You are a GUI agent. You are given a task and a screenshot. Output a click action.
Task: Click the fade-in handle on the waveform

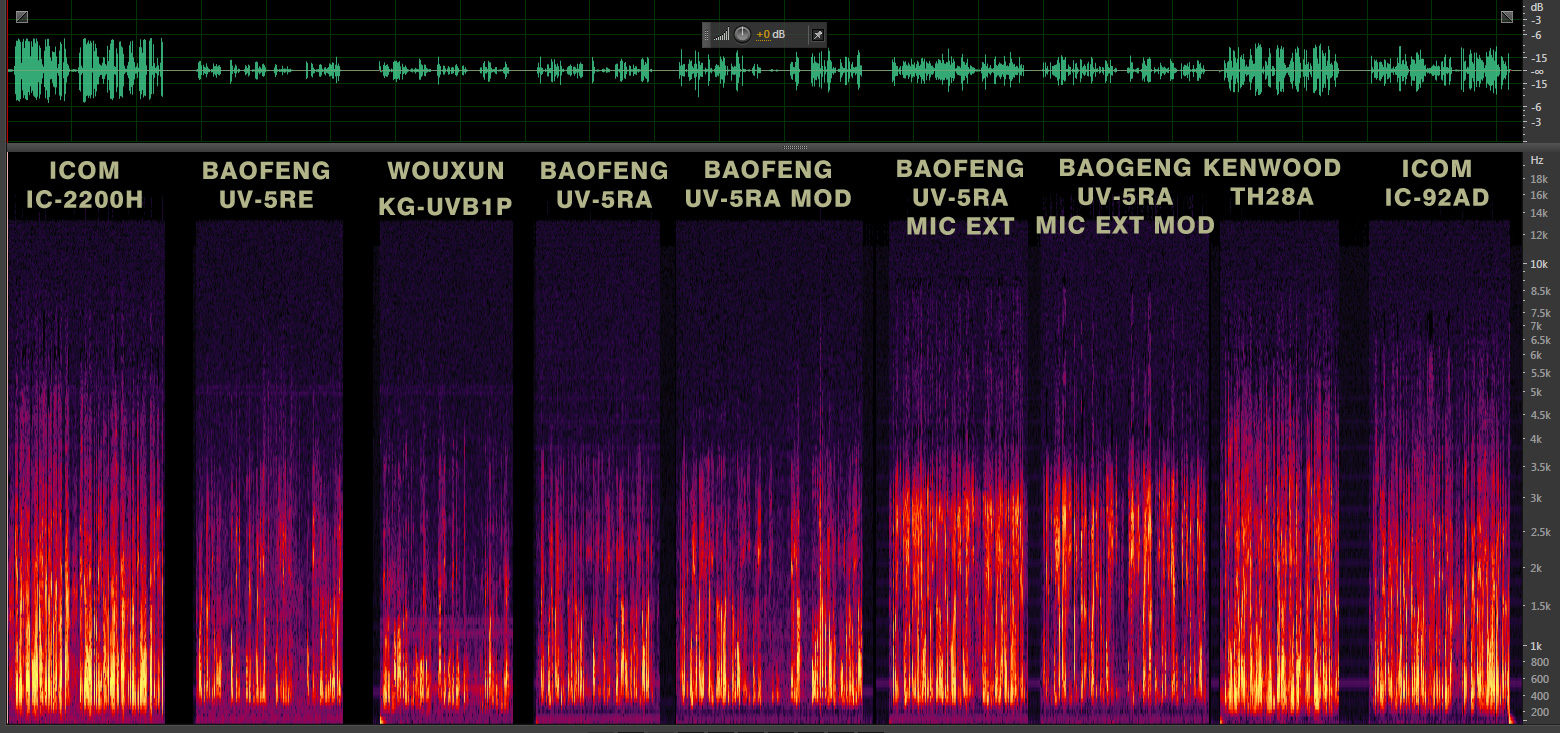click(x=22, y=17)
